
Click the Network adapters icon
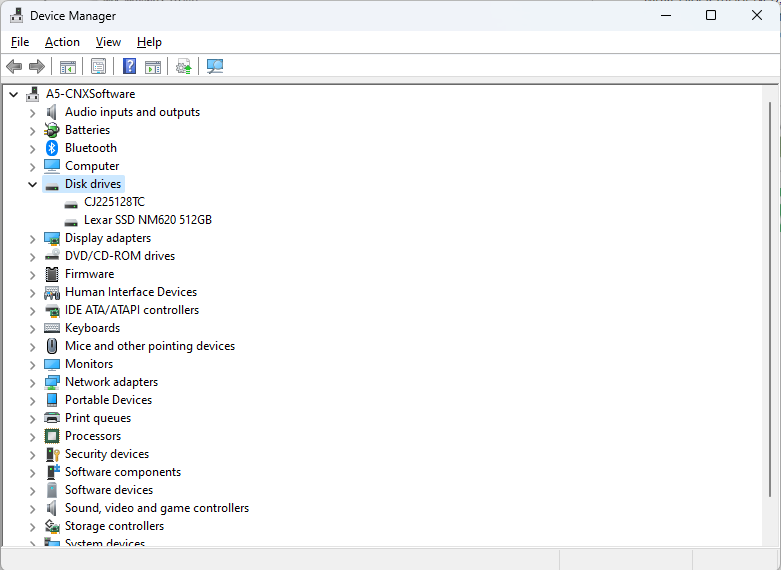click(52, 382)
